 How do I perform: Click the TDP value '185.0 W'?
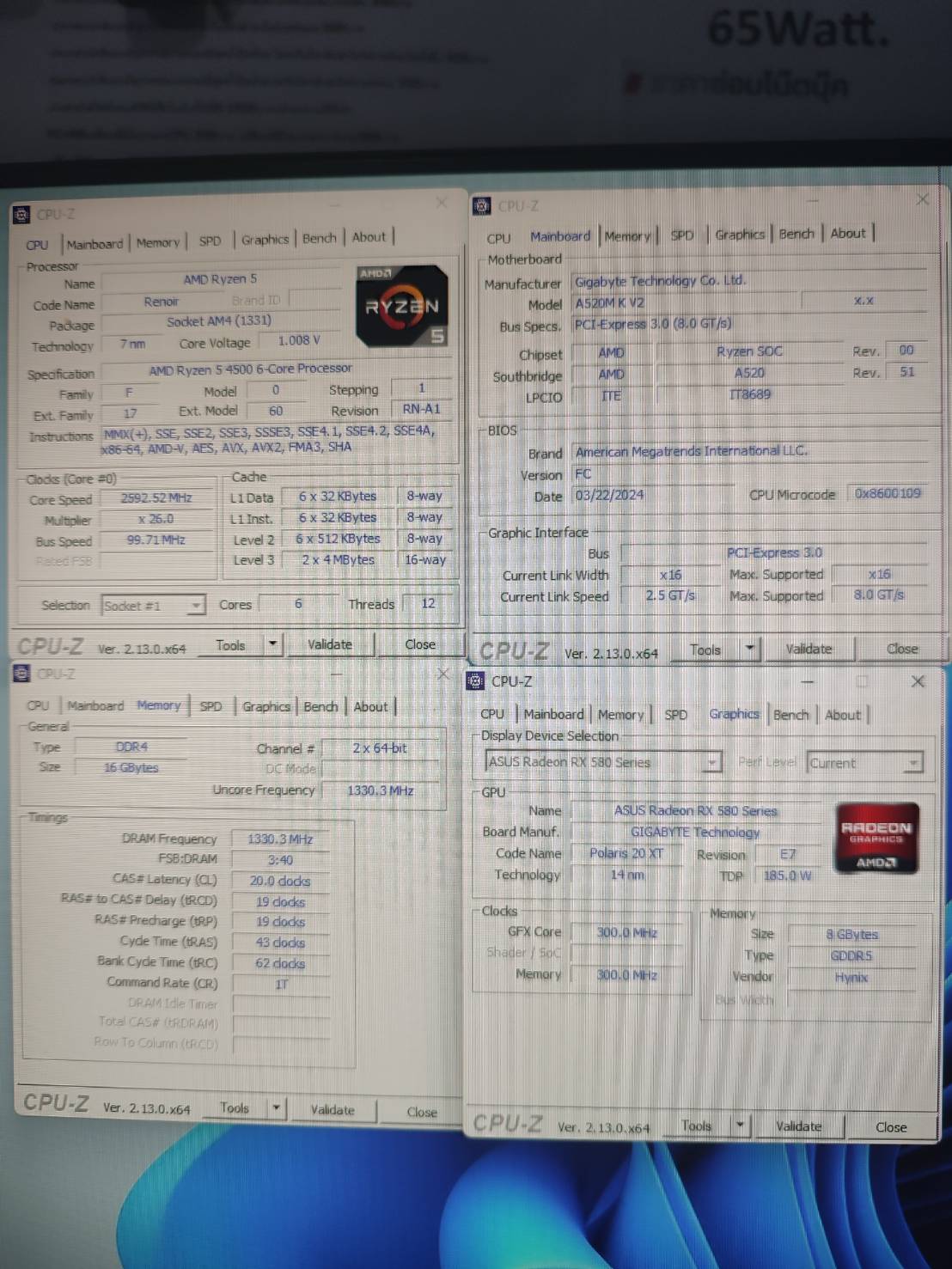point(788,875)
